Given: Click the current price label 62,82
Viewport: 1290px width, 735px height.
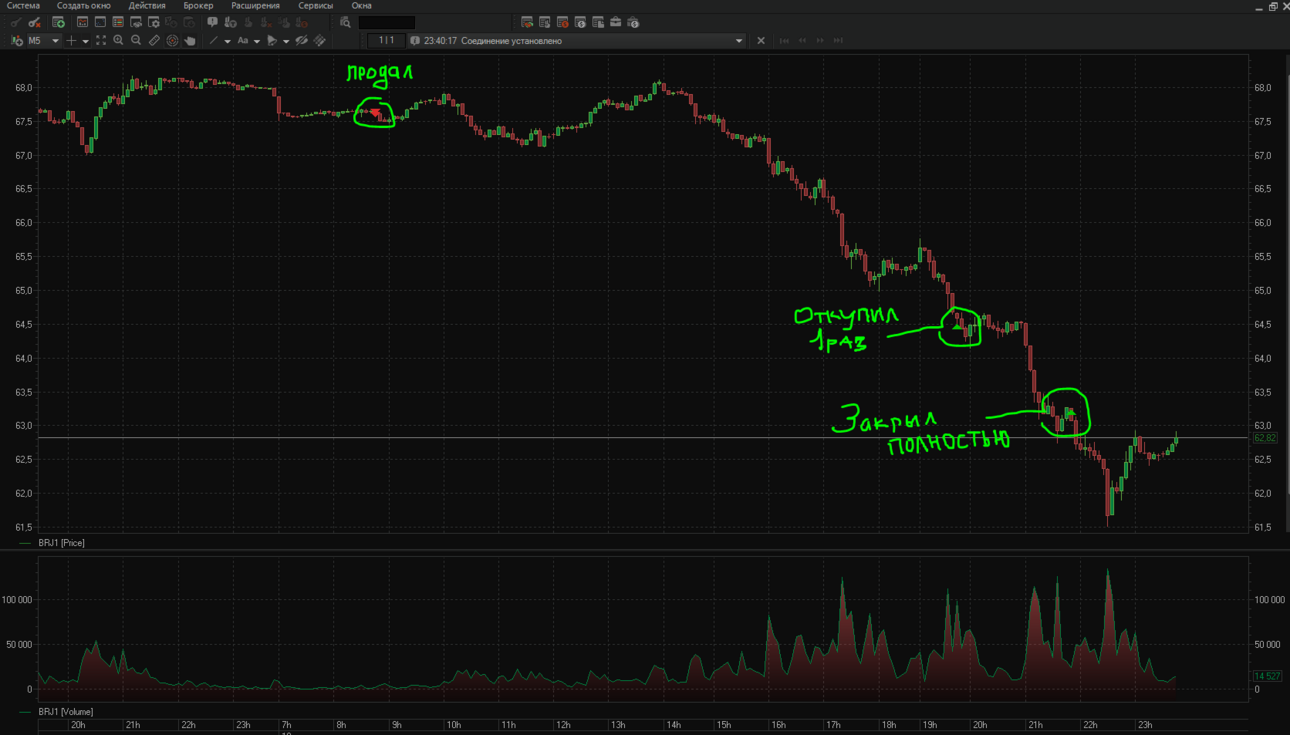Looking at the screenshot, I should pos(1265,438).
